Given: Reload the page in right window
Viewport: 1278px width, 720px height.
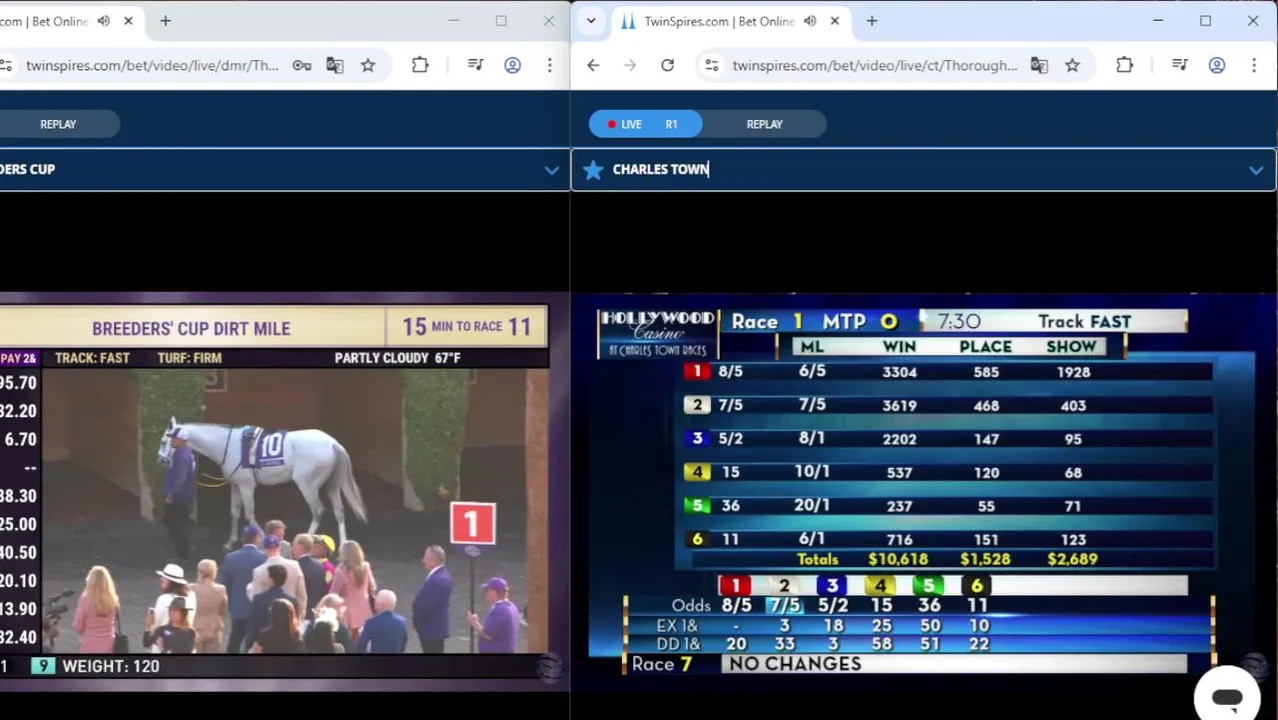Looking at the screenshot, I should point(667,65).
